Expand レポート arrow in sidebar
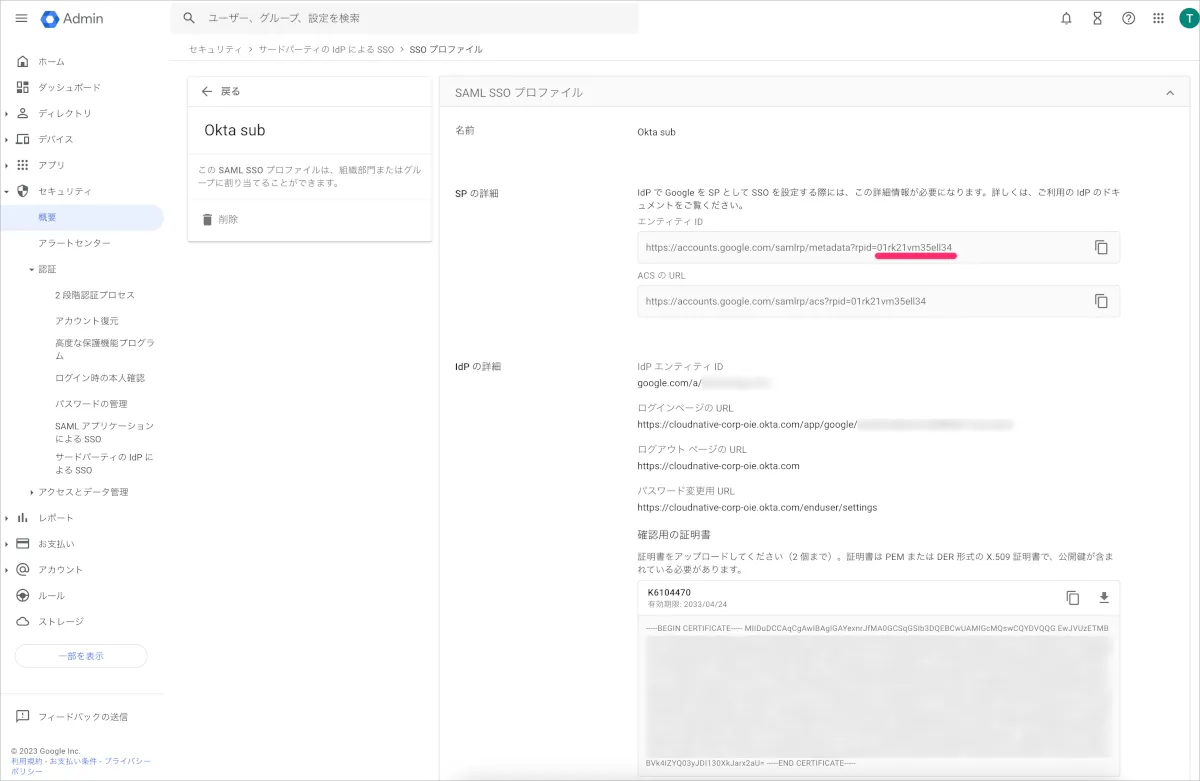1200x781 pixels. (7, 518)
